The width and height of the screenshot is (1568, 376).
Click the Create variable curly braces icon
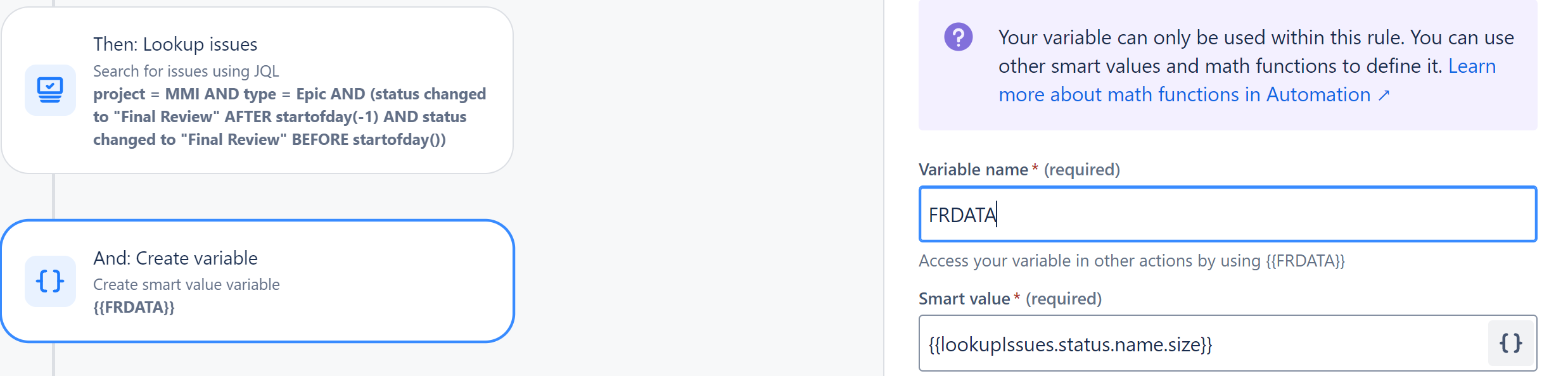tap(50, 281)
